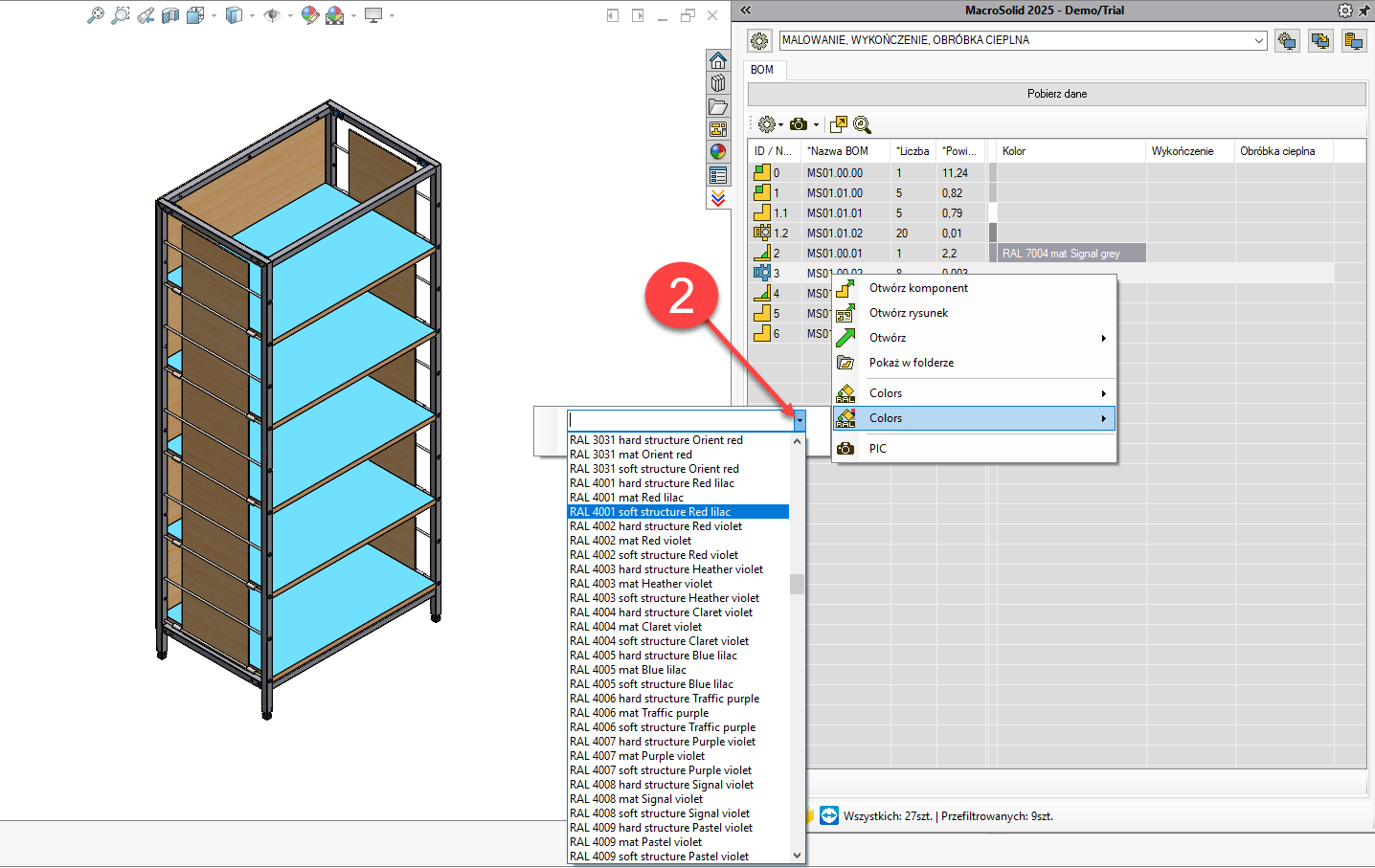Click the Apply Scene icon
Viewport: 1375px width, 868px height.
[x=334, y=15]
